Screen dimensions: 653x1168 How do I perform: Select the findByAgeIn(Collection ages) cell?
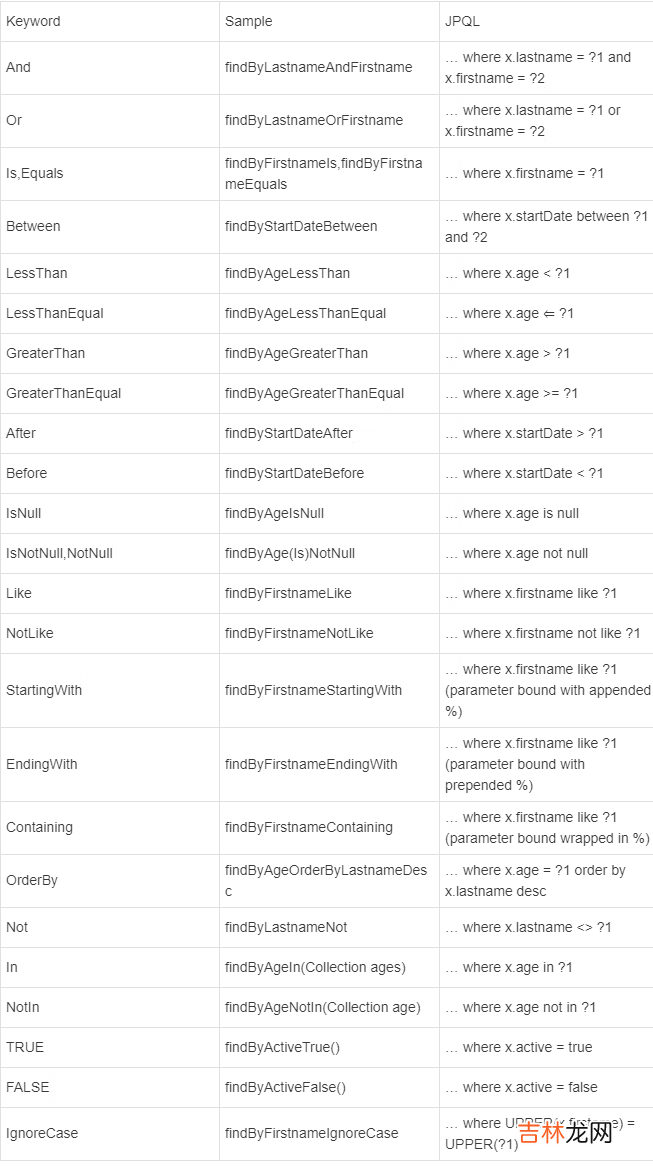pyautogui.click(x=315, y=967)
